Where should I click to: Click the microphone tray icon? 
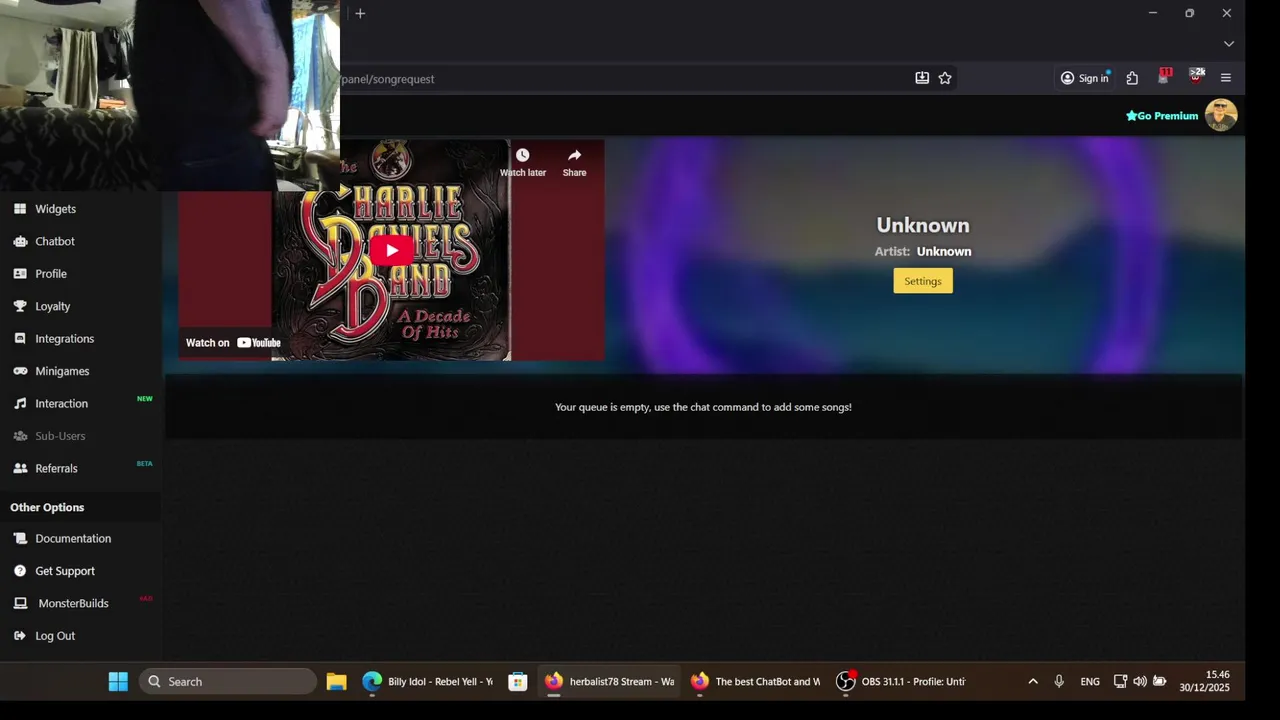pyautogui.click(x=1059, y=681)
